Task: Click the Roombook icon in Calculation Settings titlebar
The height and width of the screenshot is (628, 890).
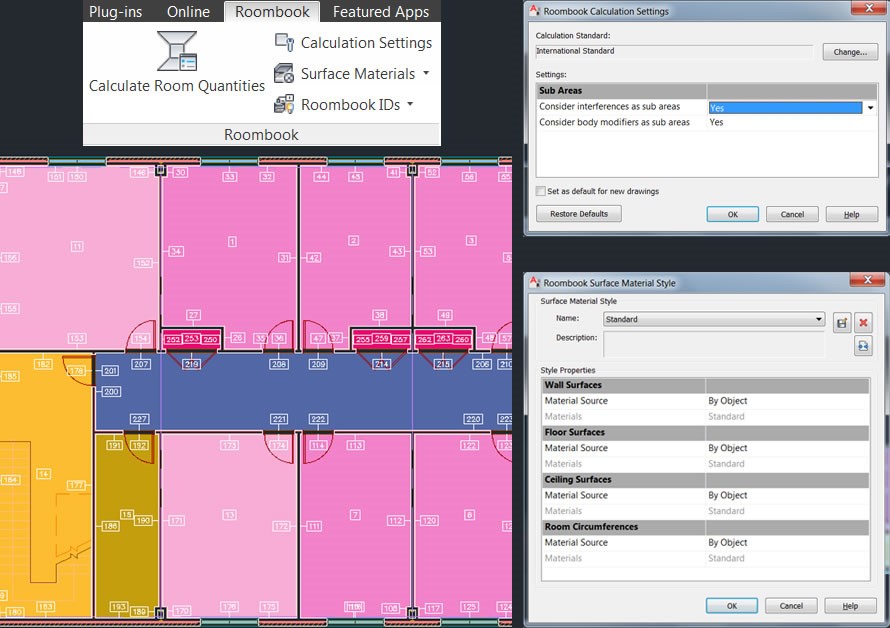Action: [x=534, y=10]
